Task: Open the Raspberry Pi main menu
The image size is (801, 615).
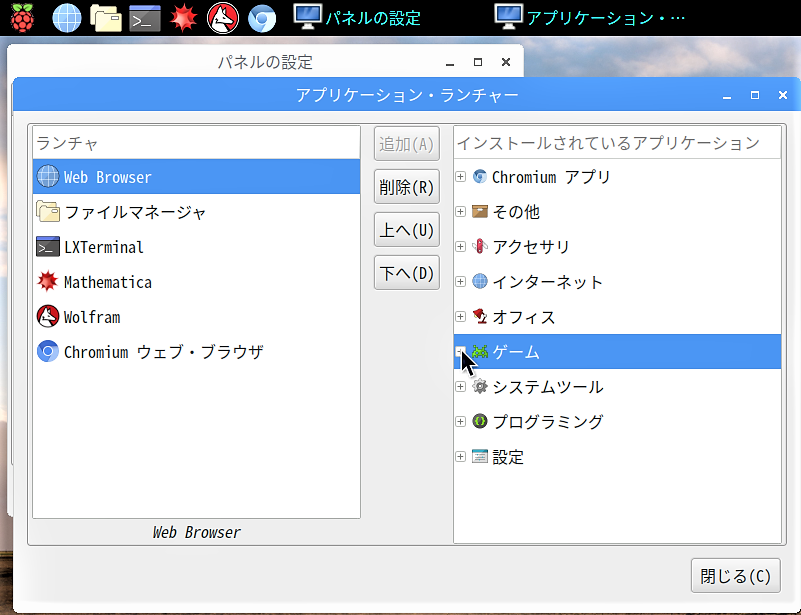Action: coord(22,18)
